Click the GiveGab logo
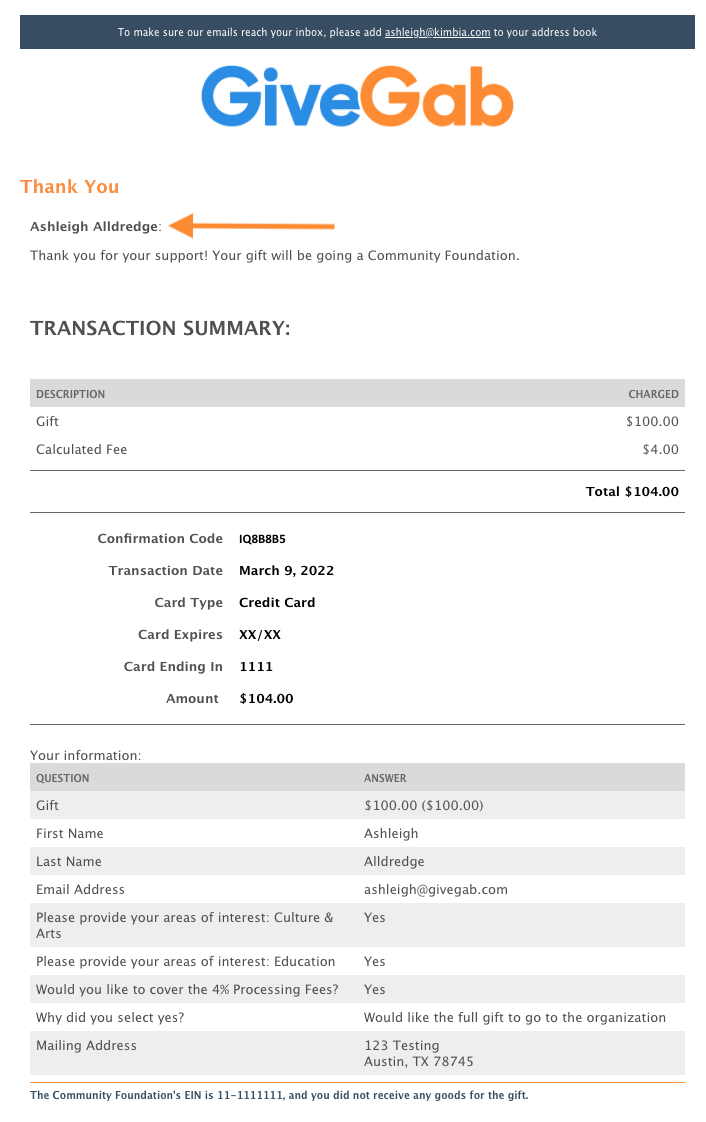The image size is (706, 1122). [357, 96]
